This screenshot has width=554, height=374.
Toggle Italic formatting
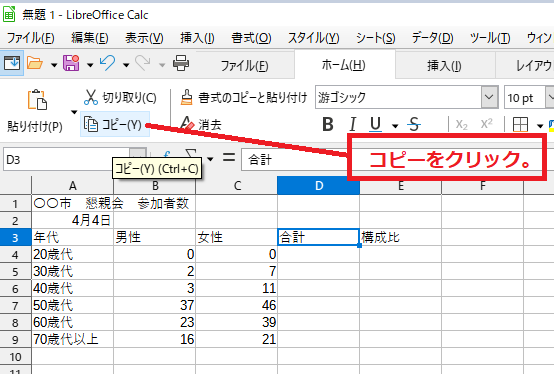pos(352,124)
